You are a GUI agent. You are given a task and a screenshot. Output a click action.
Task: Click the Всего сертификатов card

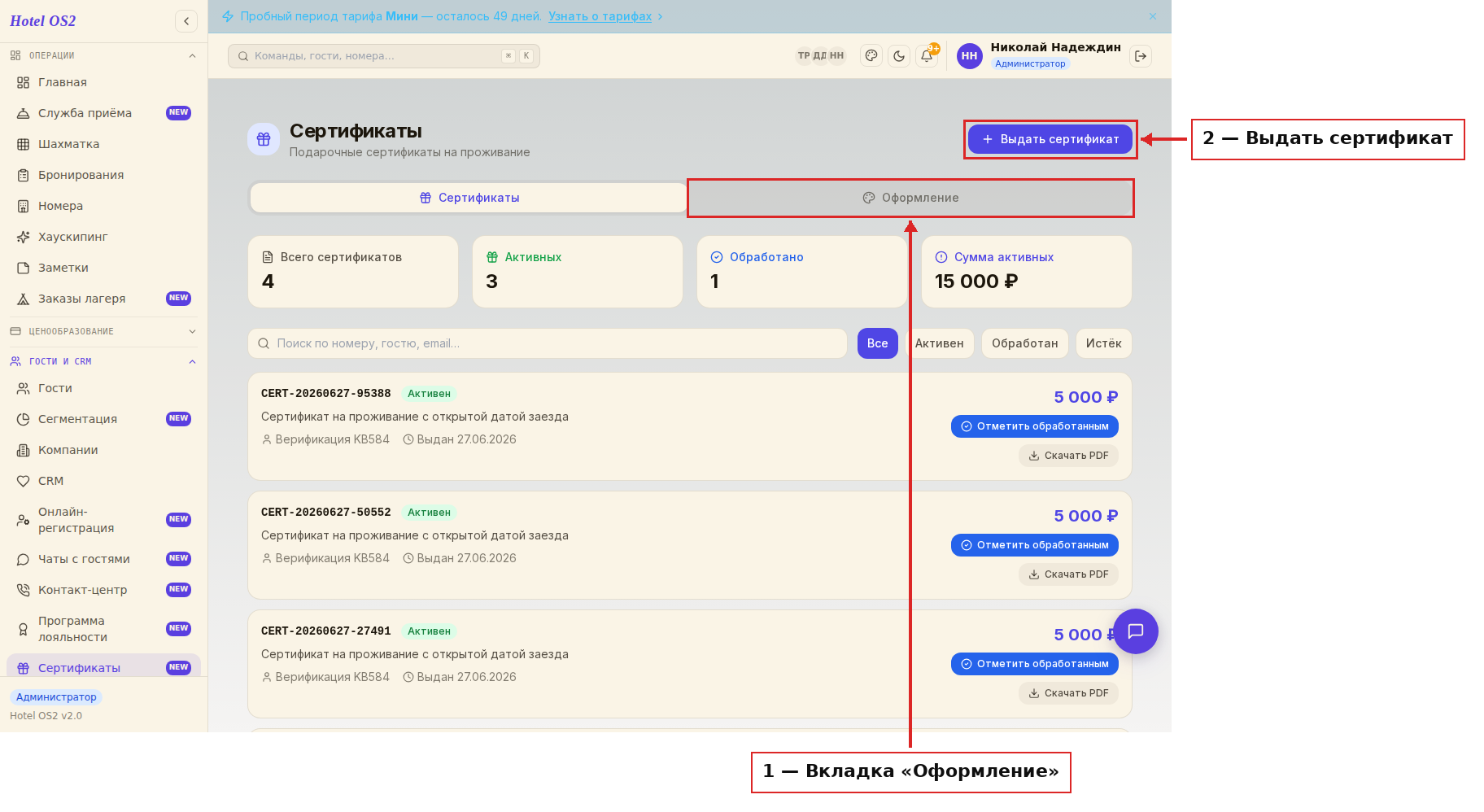click(x=353, y=272)
